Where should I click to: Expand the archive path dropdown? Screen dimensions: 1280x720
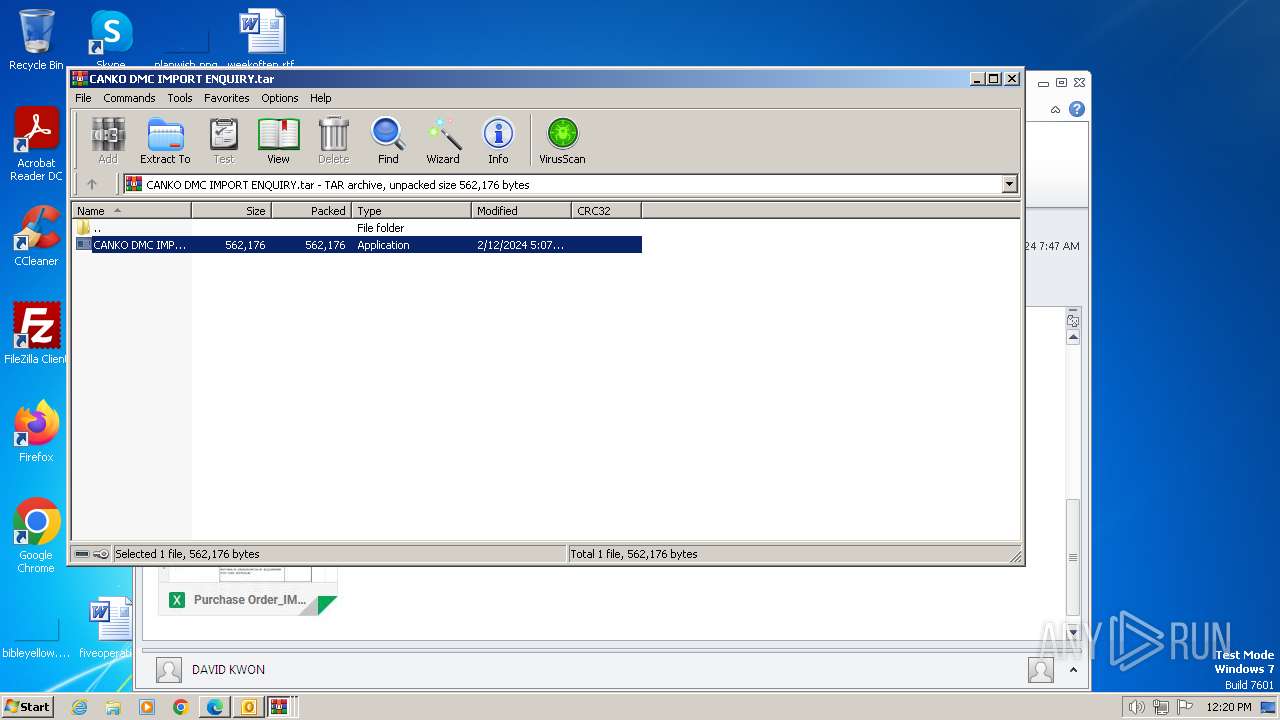coord(1009,184)
